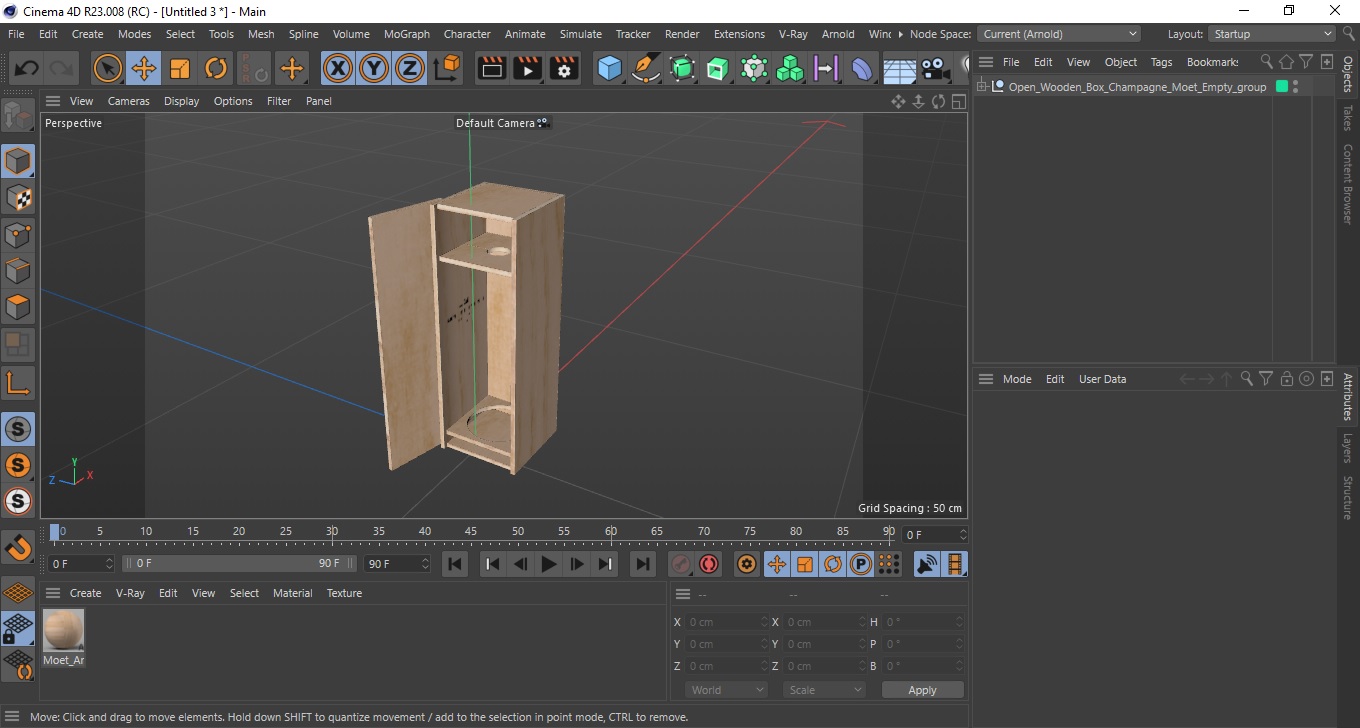Add an Extrude generator object
The image size is (1360, 728).
point(718,69)
